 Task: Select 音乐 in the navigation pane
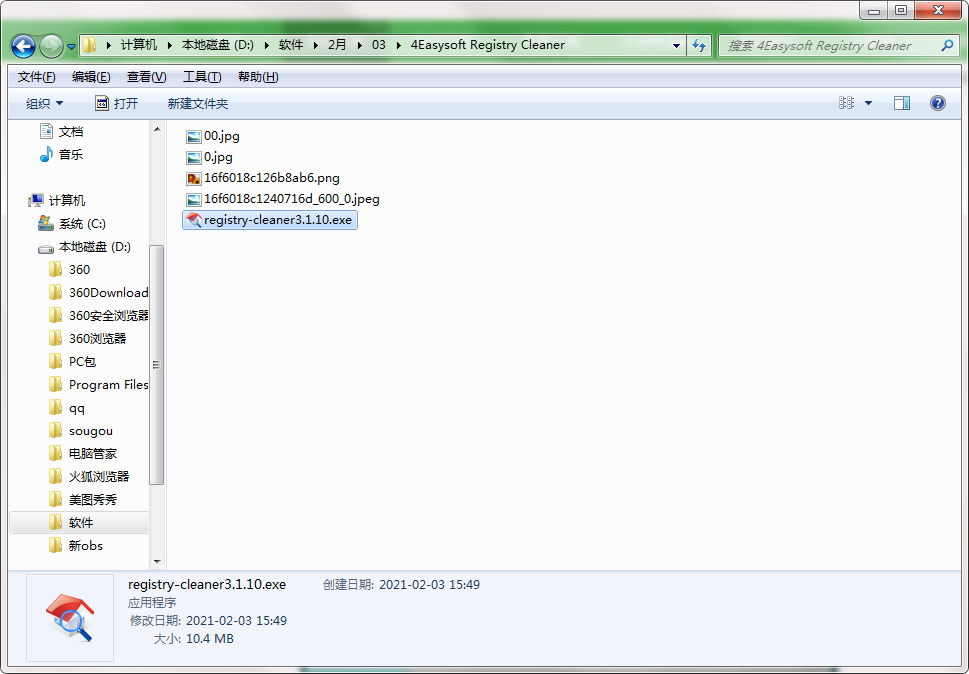62,154
